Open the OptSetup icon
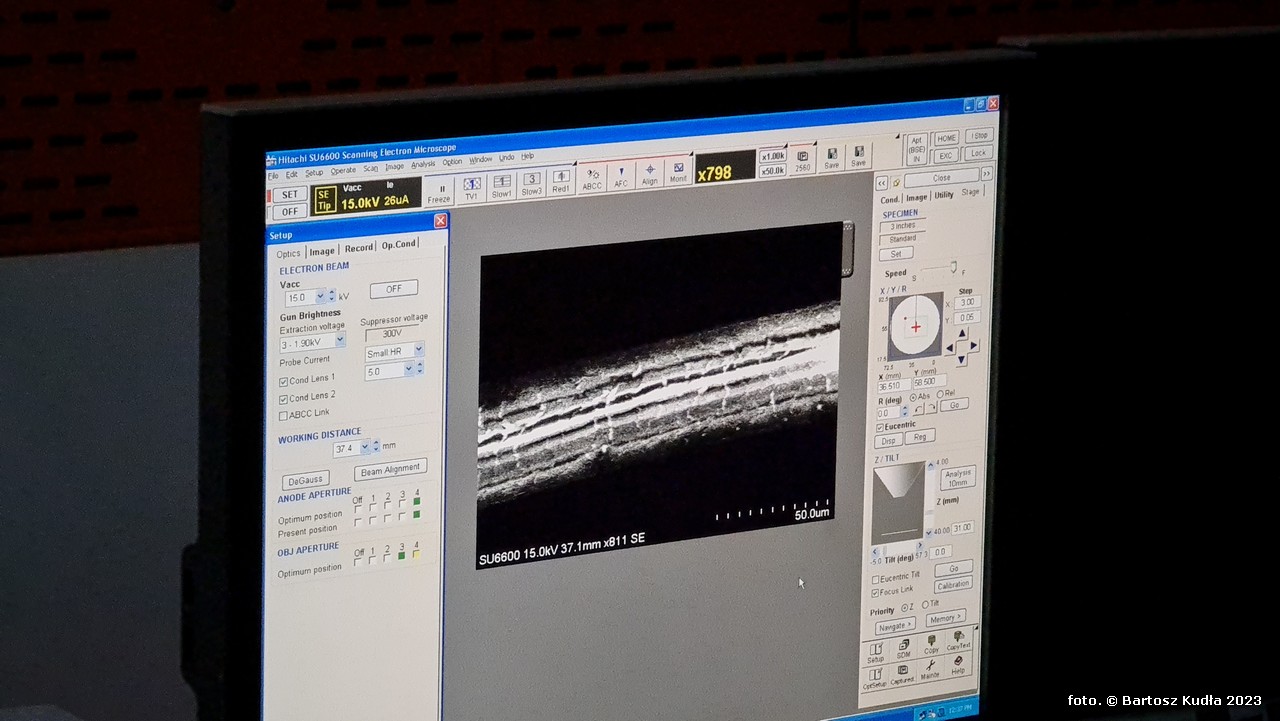This screenshot has width=1280, height=721. (875, 678)
